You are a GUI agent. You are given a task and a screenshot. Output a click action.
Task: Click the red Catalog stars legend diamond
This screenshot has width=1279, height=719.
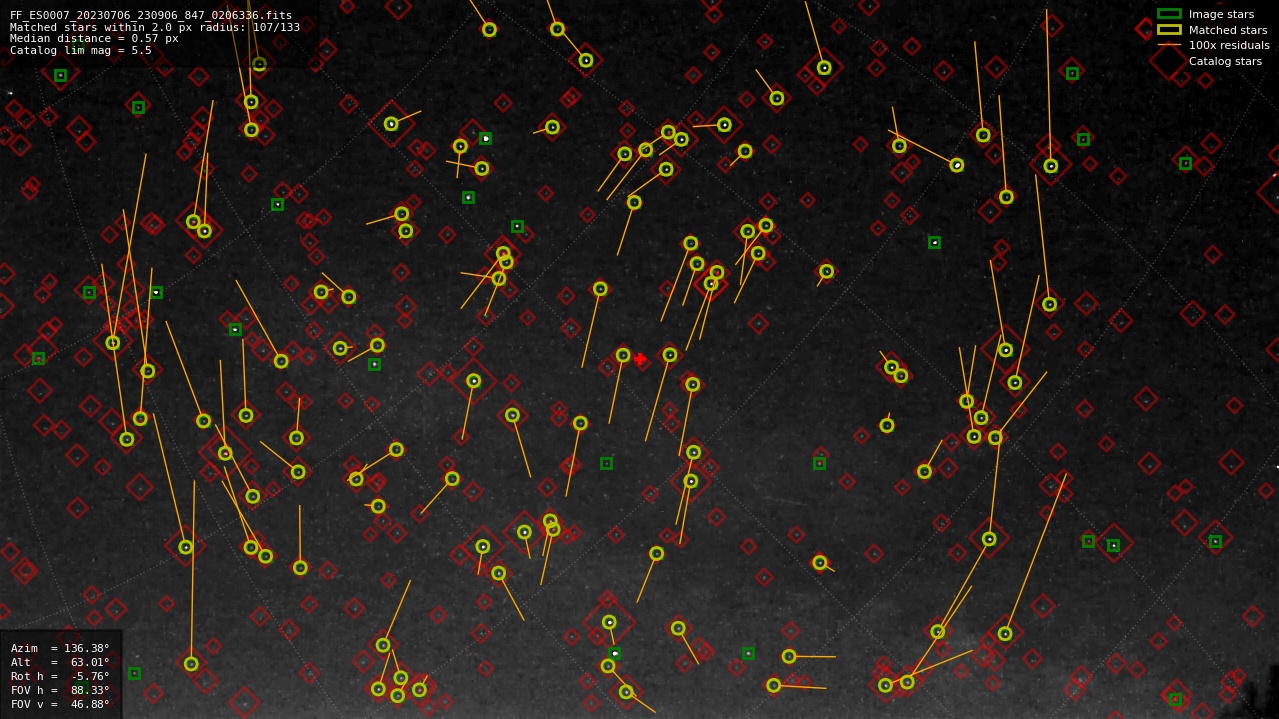click(x=1169, y=61)
